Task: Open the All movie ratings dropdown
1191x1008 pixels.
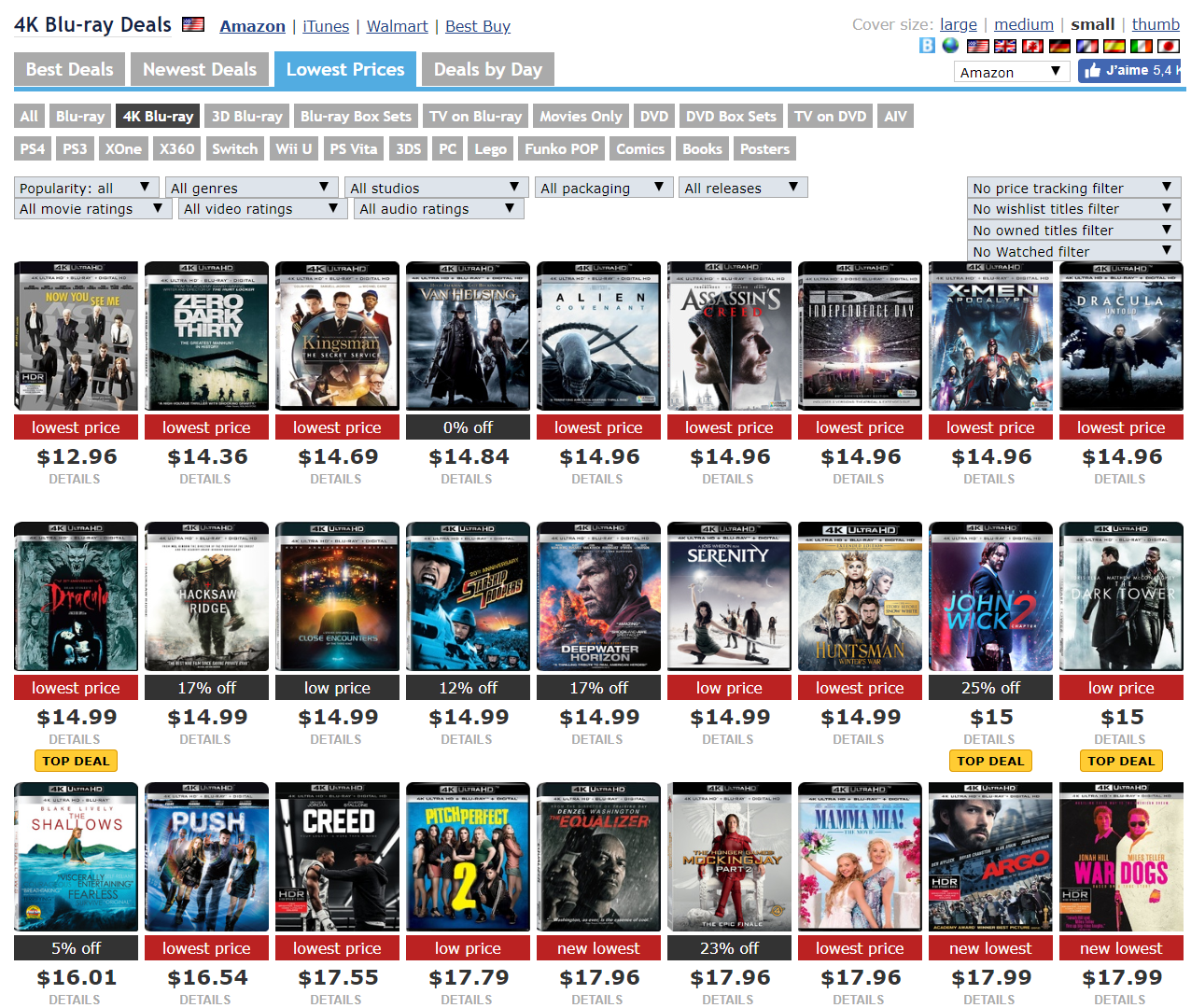Action: pyautogui.click(x=93, y=209)
